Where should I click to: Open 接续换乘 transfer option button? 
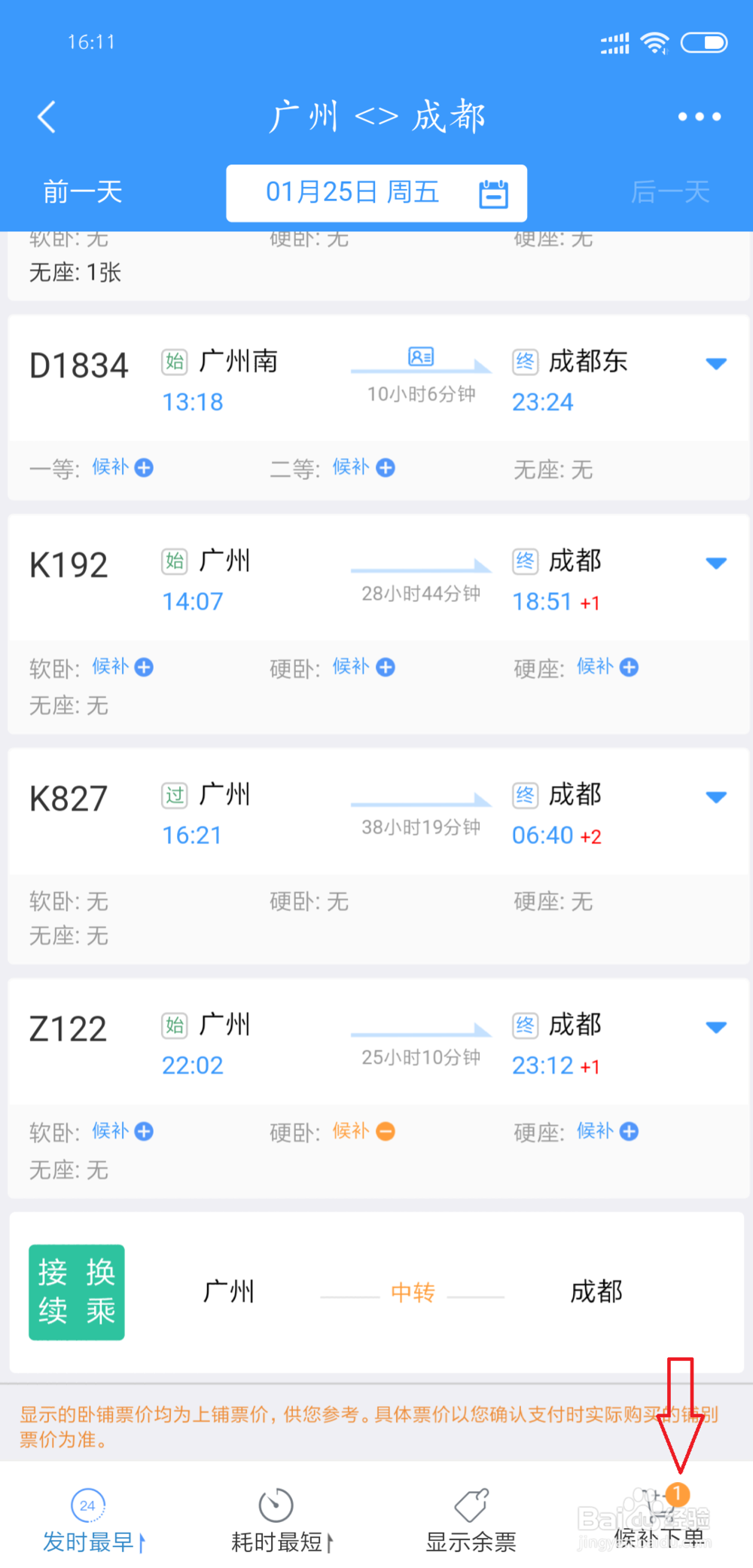(77, 1292)
